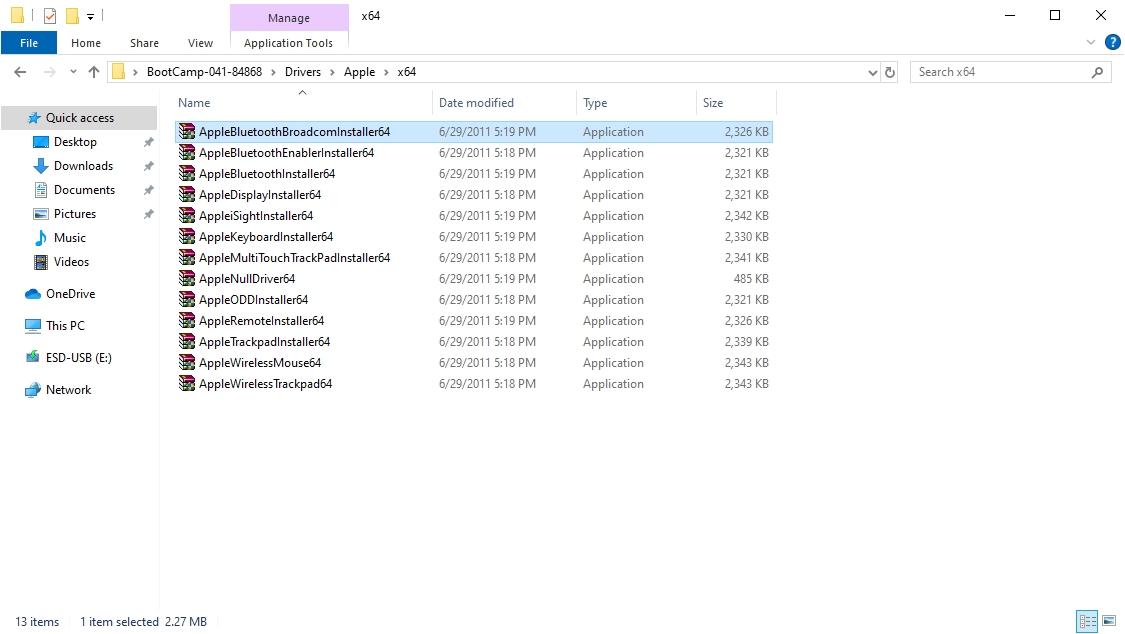Expand the ribbon with the chevron
1125x634 pixels.
(1091, 42)
